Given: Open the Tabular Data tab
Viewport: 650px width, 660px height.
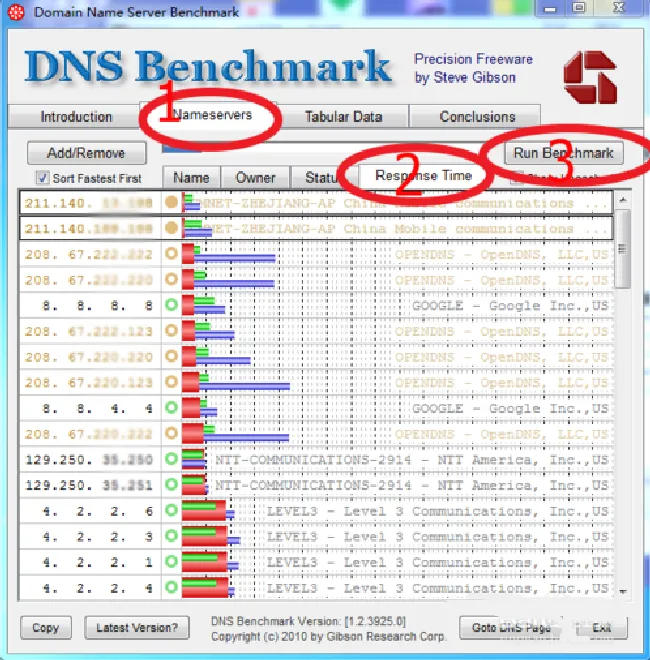Looking at the screenshot, I should click(x=344, y=117).
